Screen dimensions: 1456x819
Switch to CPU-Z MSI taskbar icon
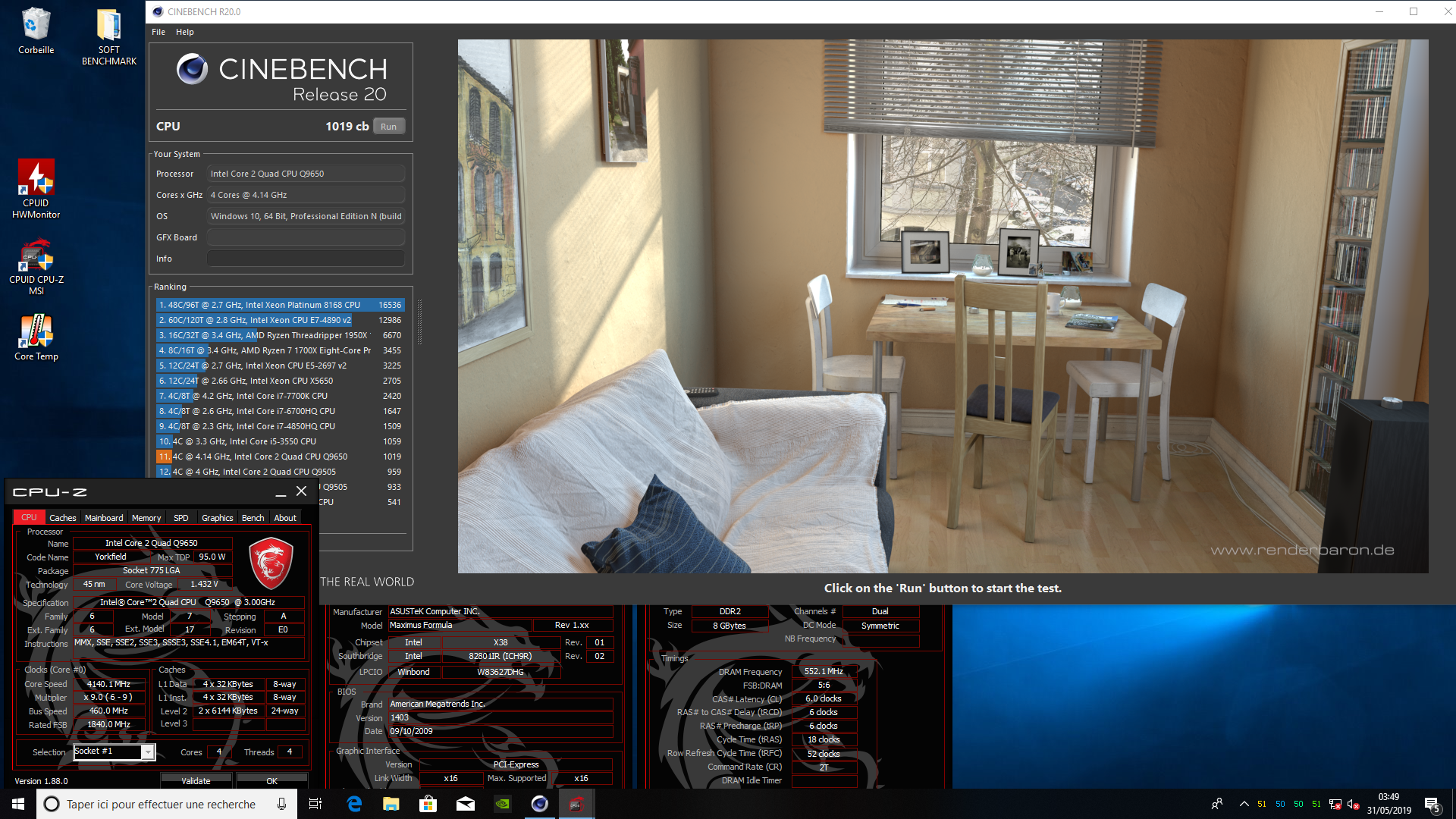[x=576, y=804]
